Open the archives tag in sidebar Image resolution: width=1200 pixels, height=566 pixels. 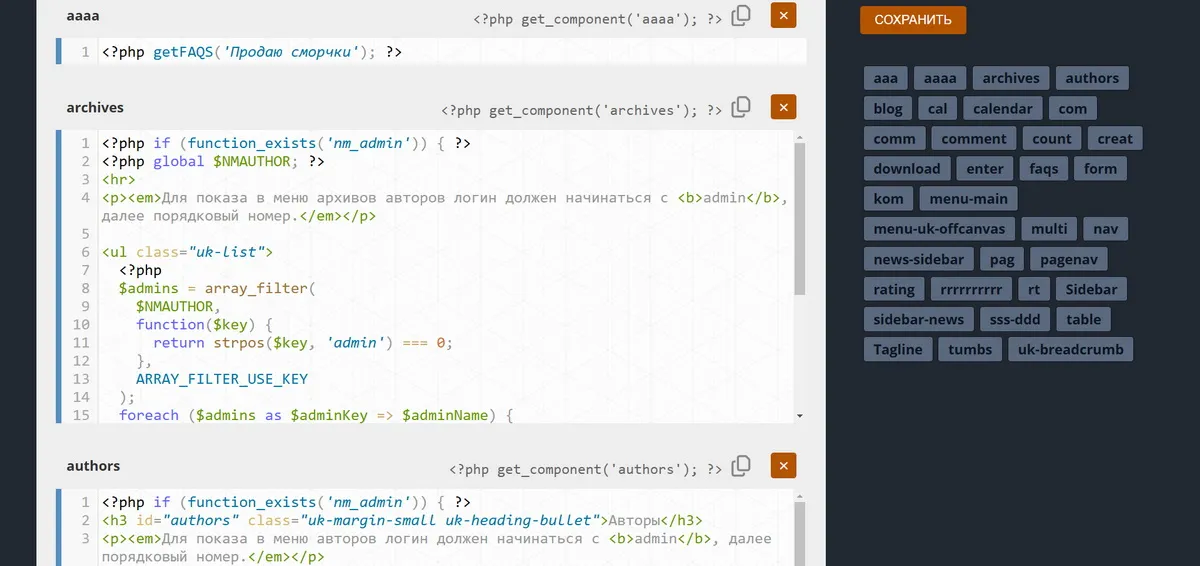point(1011,78)
